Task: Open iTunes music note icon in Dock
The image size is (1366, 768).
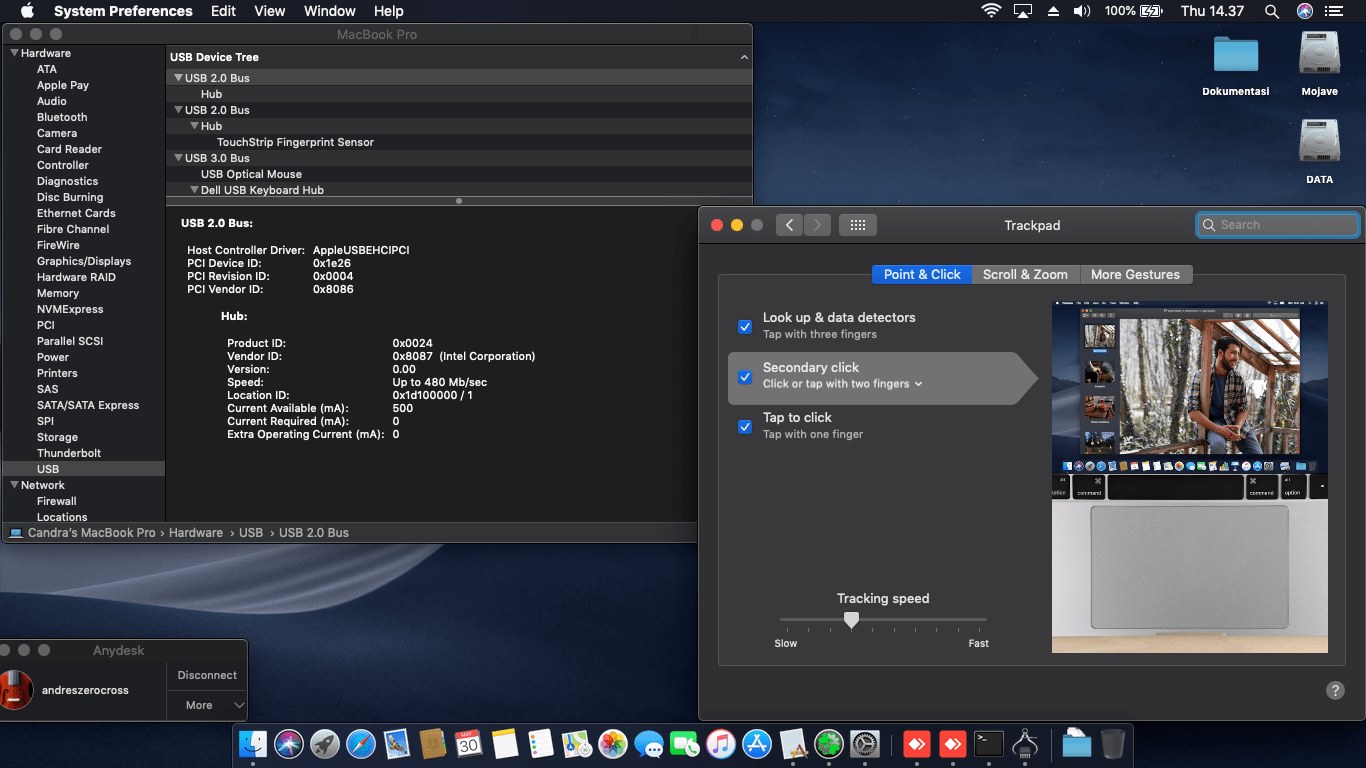Action: point(720,743)
